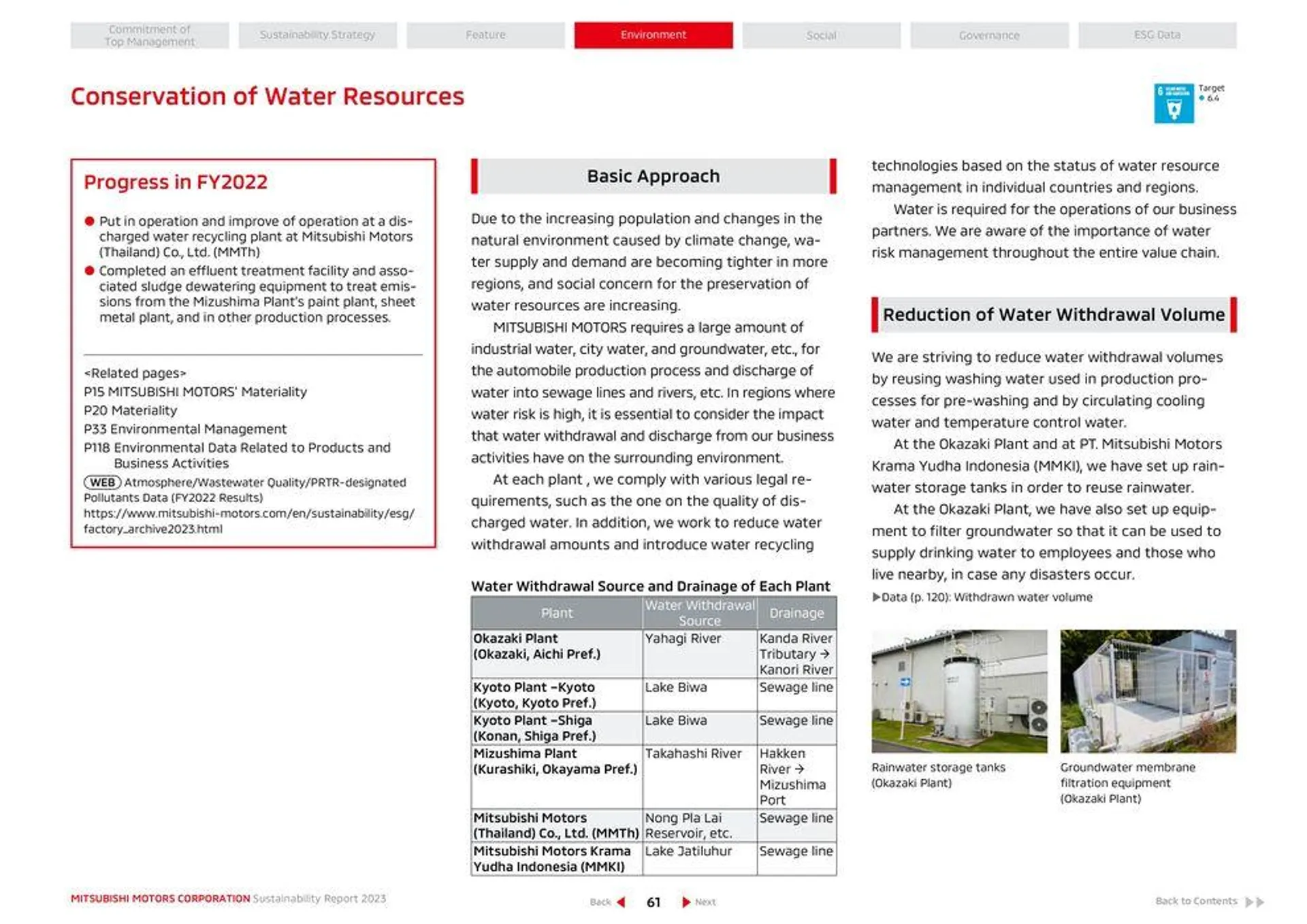Open the Feature tab
1307x924 pixels.
click(485, 35)
